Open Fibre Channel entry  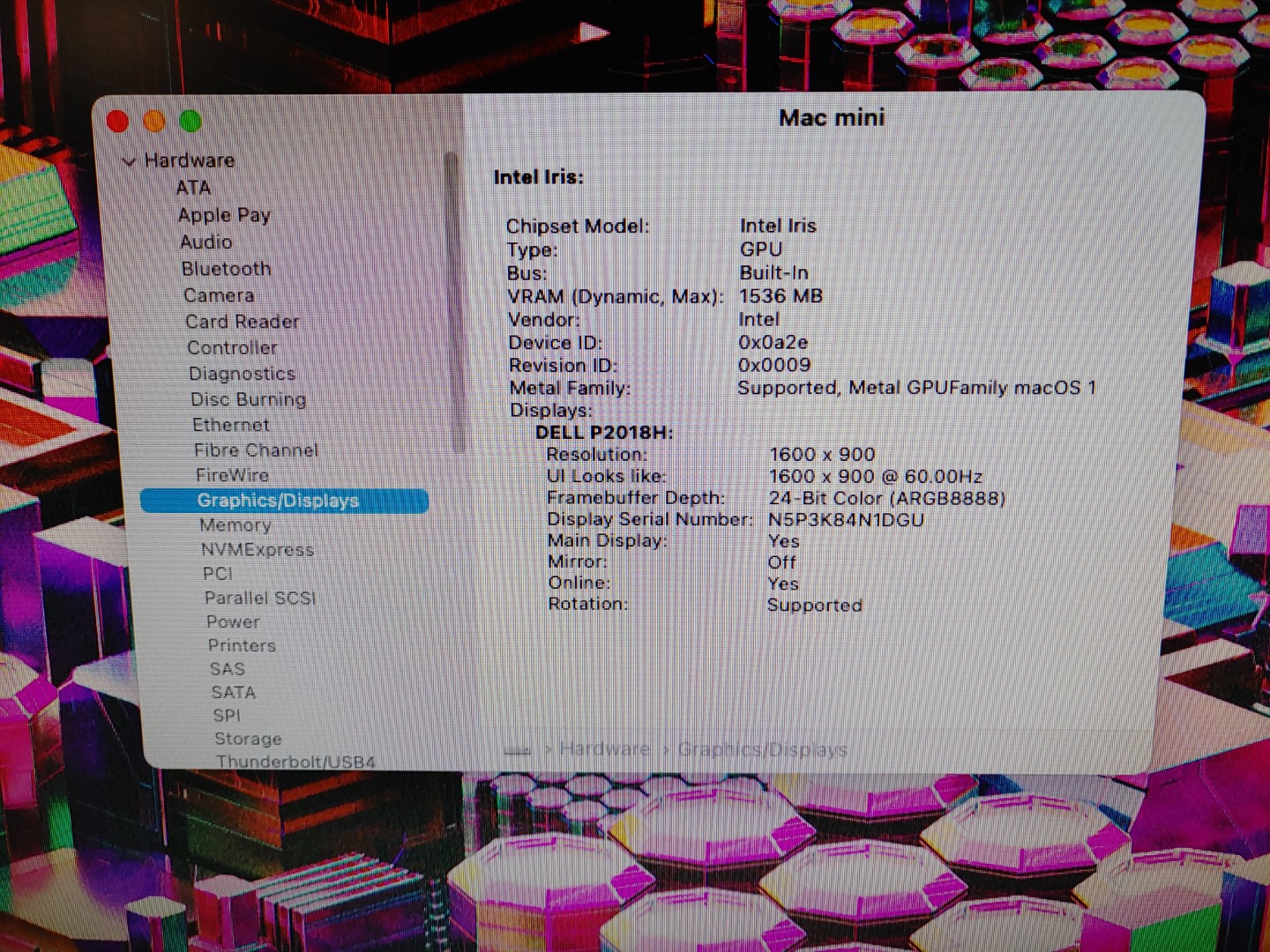[x=256, y=450]
